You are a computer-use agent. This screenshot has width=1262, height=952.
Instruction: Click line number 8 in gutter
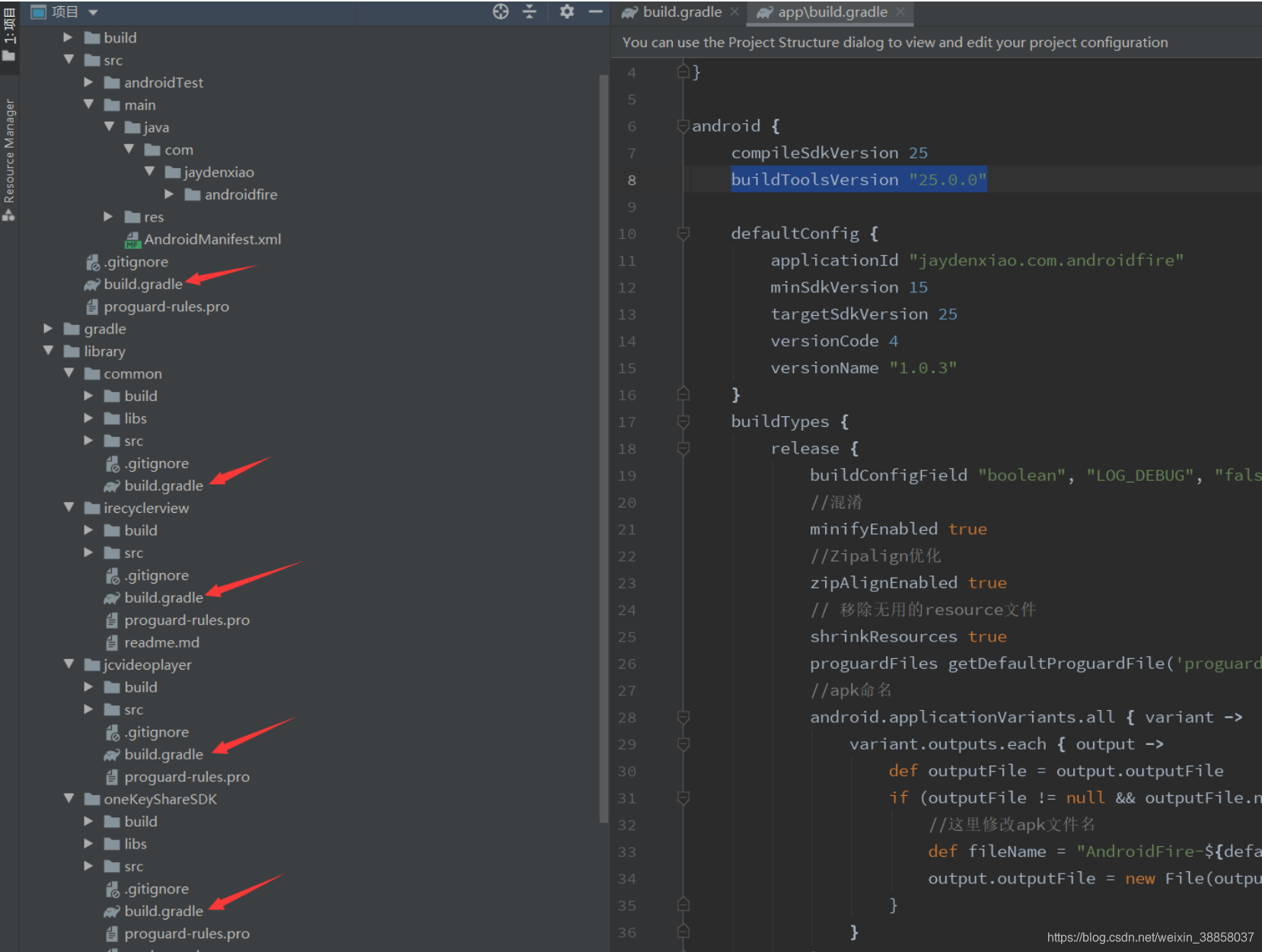[632, 180]
